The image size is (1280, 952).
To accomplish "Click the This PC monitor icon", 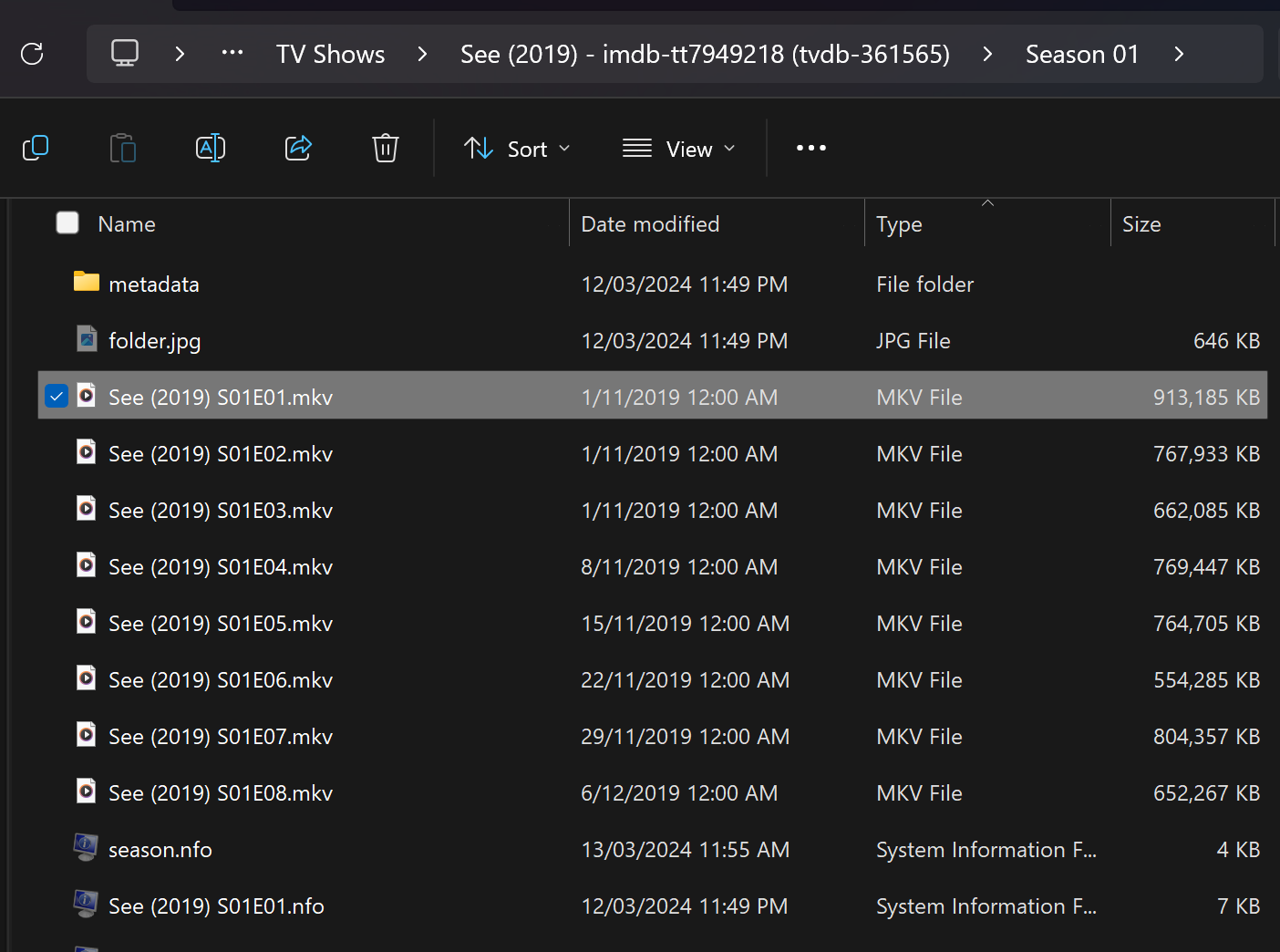I will point(125,54).
